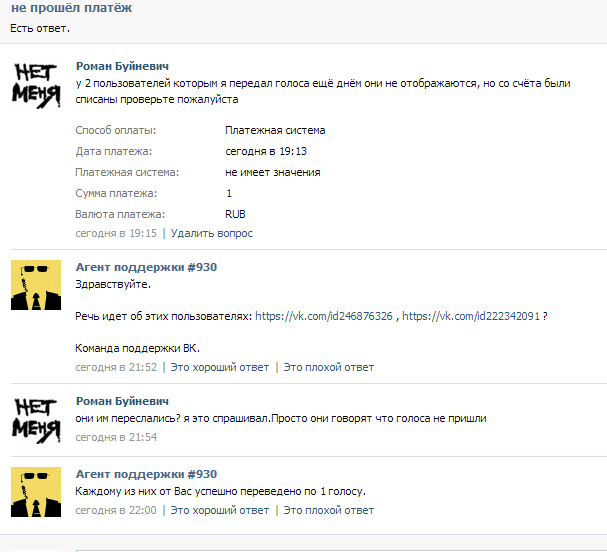Open Роман Буйневич profile from first message

coord(122,66)
